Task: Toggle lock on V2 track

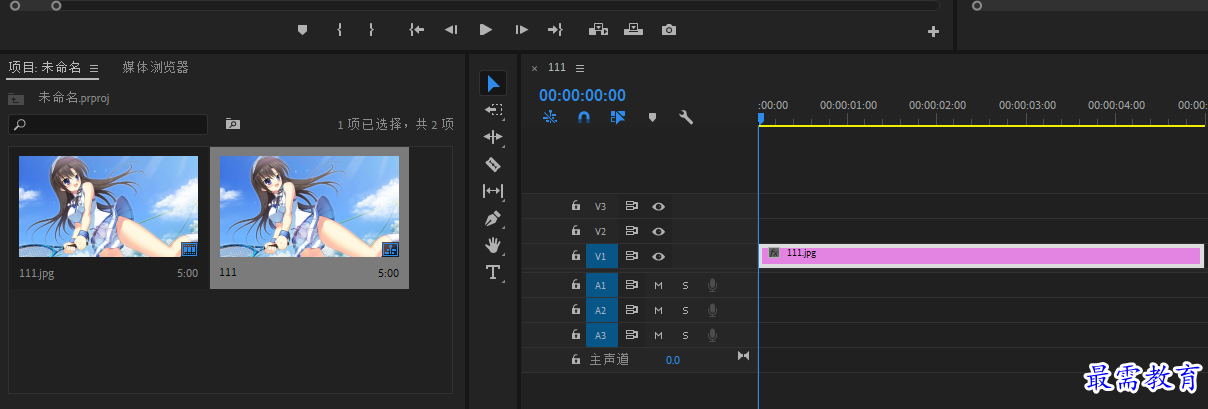Action: tap(575, 231)
